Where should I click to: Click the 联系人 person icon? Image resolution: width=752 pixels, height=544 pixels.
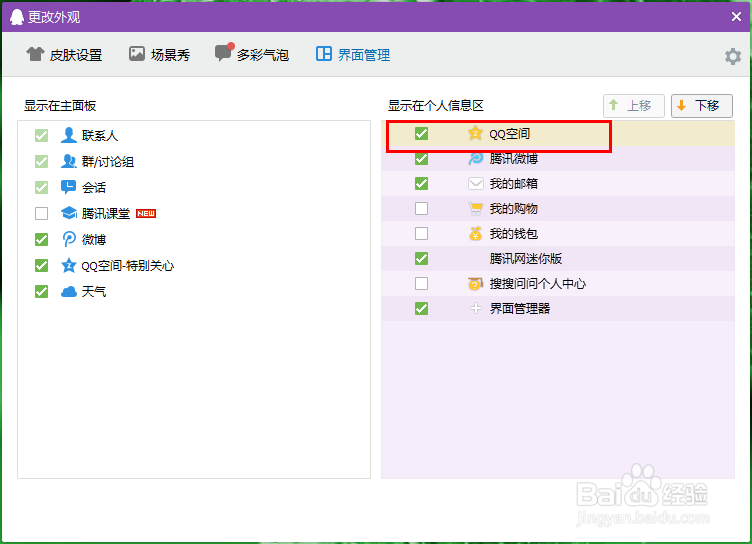click(69, 135)
